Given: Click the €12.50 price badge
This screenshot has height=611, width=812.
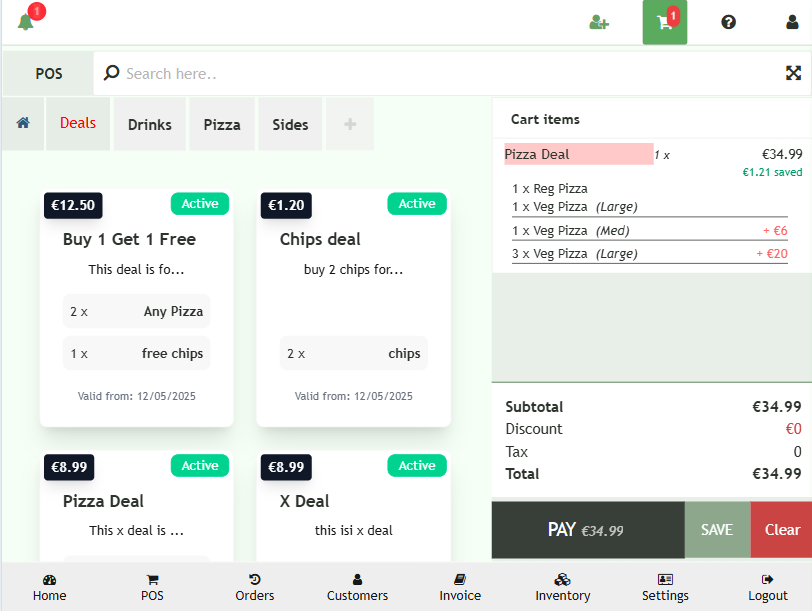Looking at the screenshot, I should pos(73,205).
